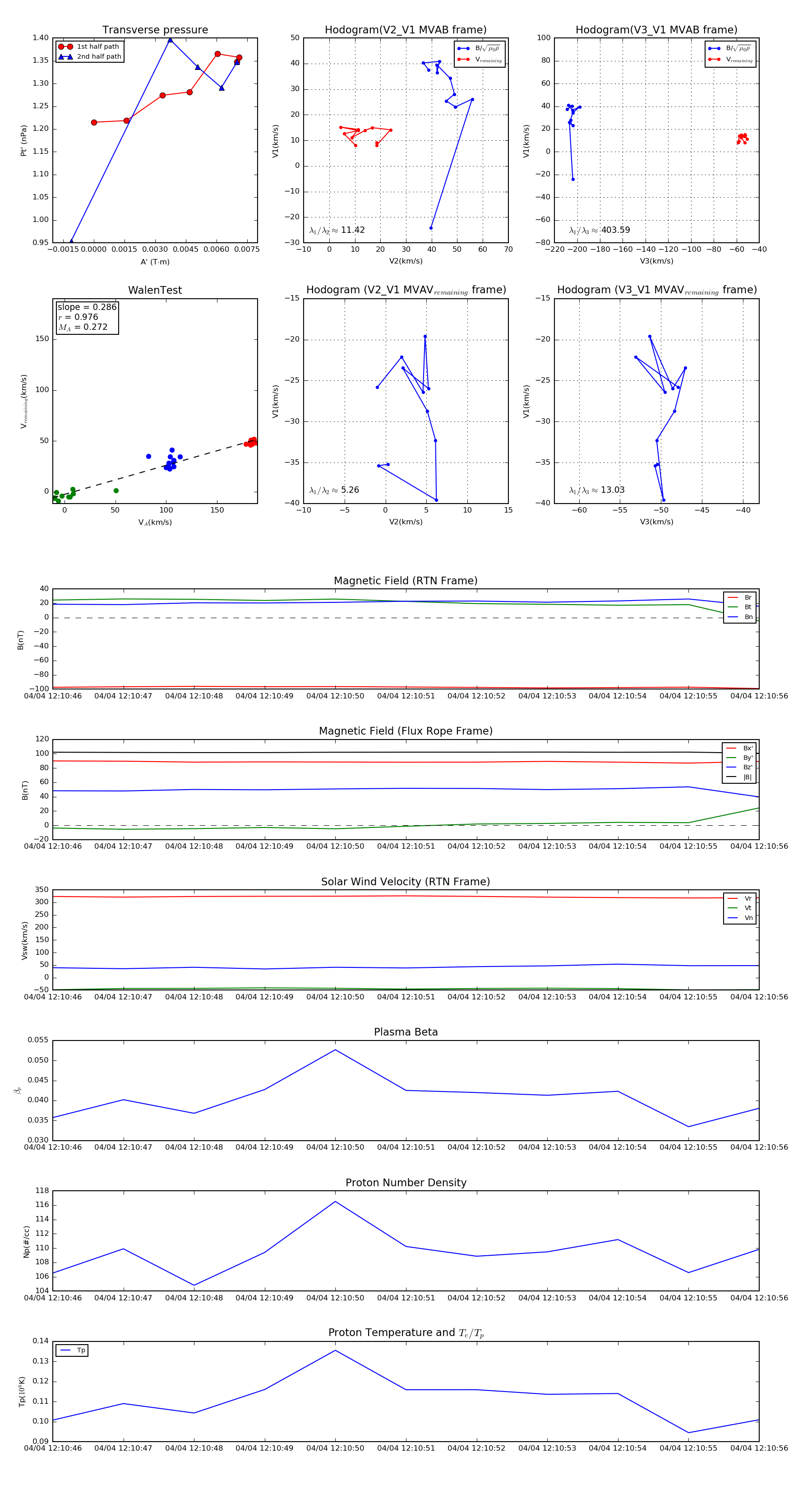Click the eigenvalue ratio text '5.26'
Screen dimensions: 812x1489
click(350, 490)
